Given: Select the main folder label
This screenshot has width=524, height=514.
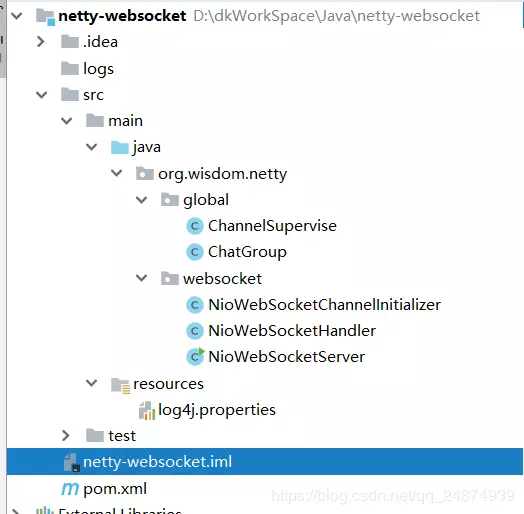Looking at the screenshot, I should pos(126,121).
